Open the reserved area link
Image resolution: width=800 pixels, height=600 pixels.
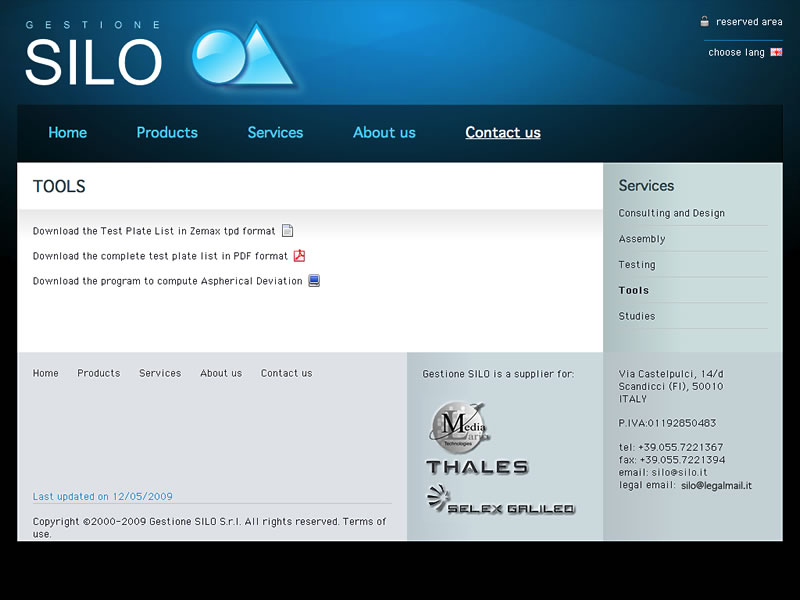point(749,22)
